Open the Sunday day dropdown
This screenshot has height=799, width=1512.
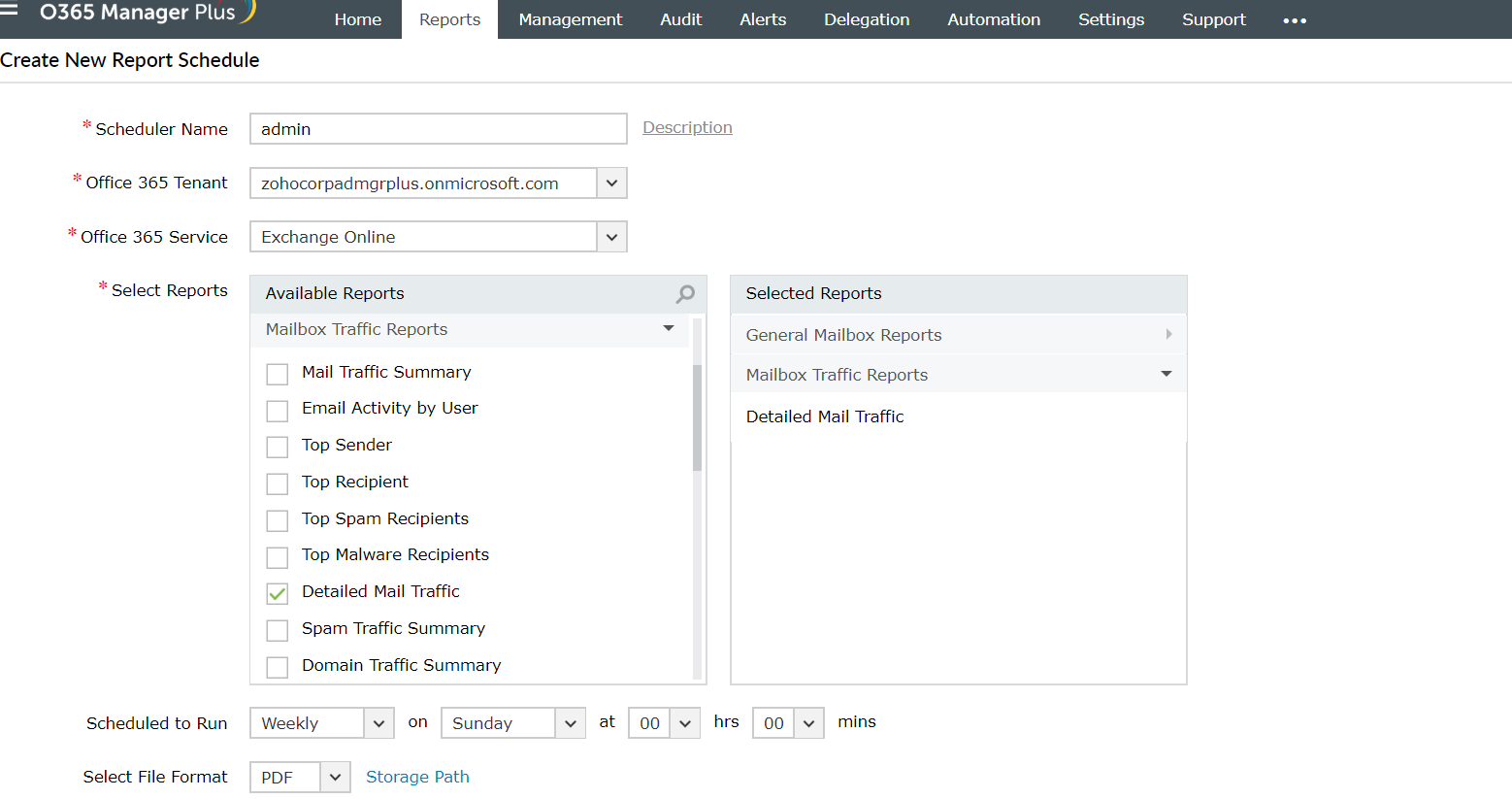[571, 723]
